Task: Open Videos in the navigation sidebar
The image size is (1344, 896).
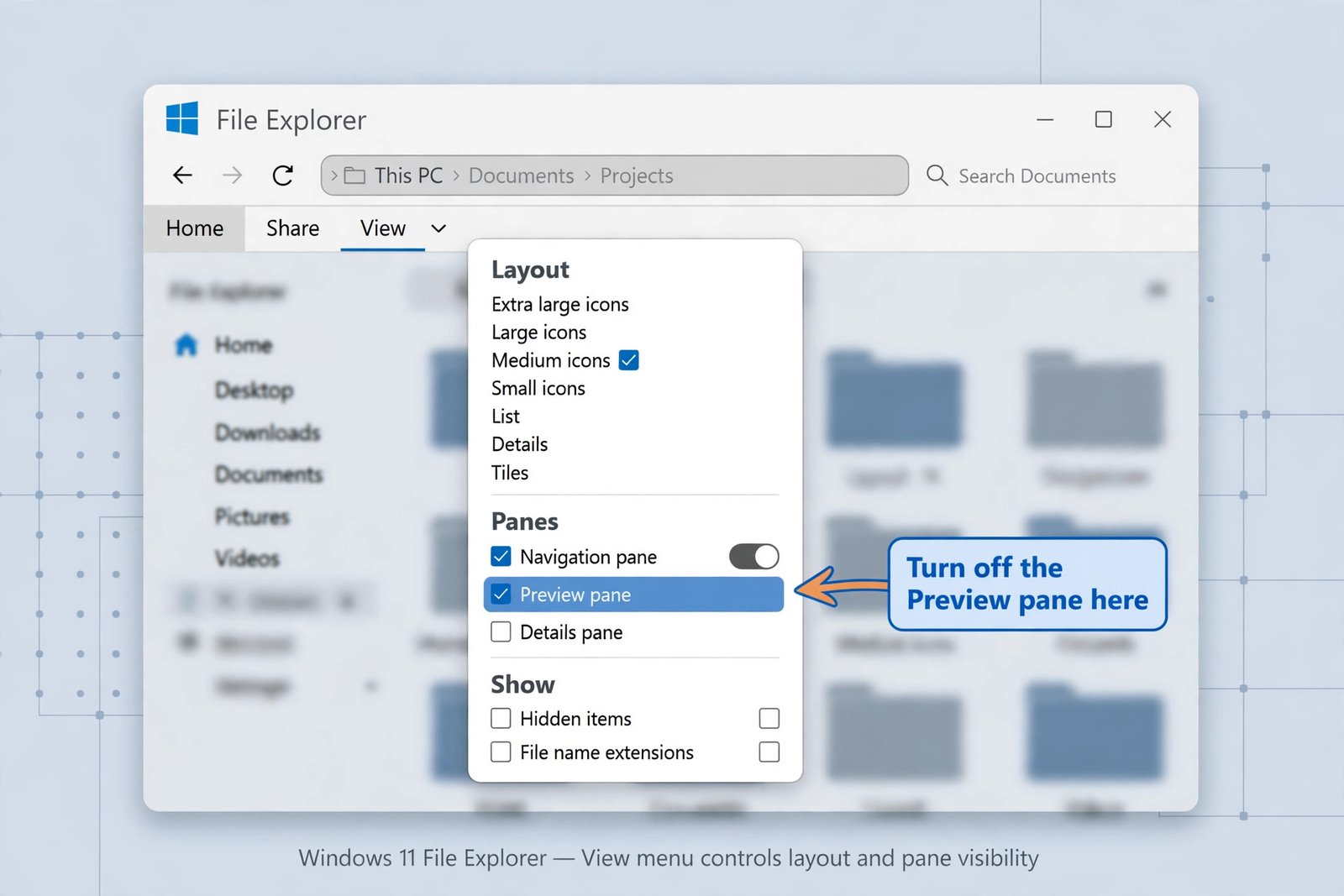Action: coord(247,558)
